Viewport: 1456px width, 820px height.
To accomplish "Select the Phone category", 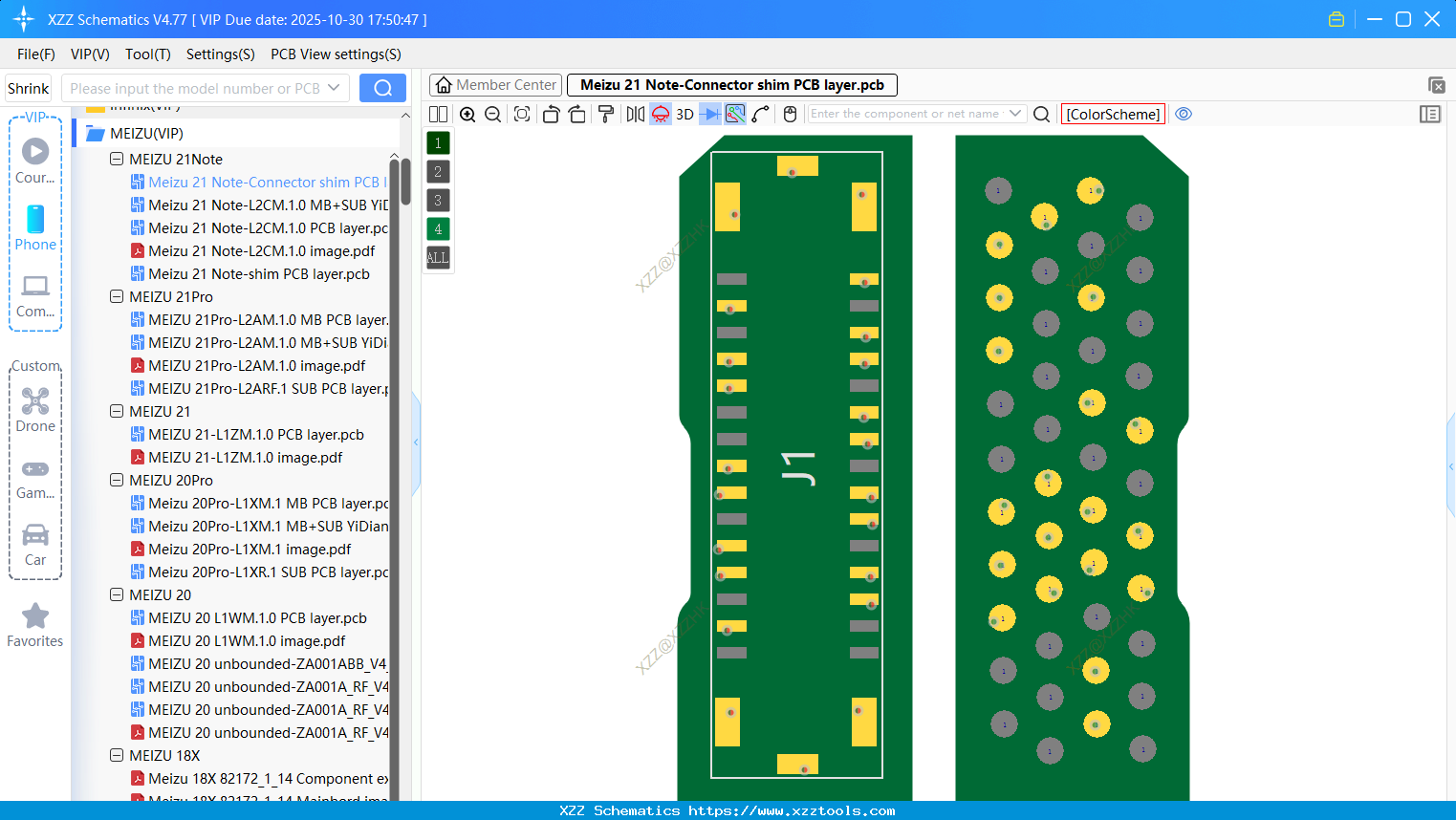I will pos(35,227).
